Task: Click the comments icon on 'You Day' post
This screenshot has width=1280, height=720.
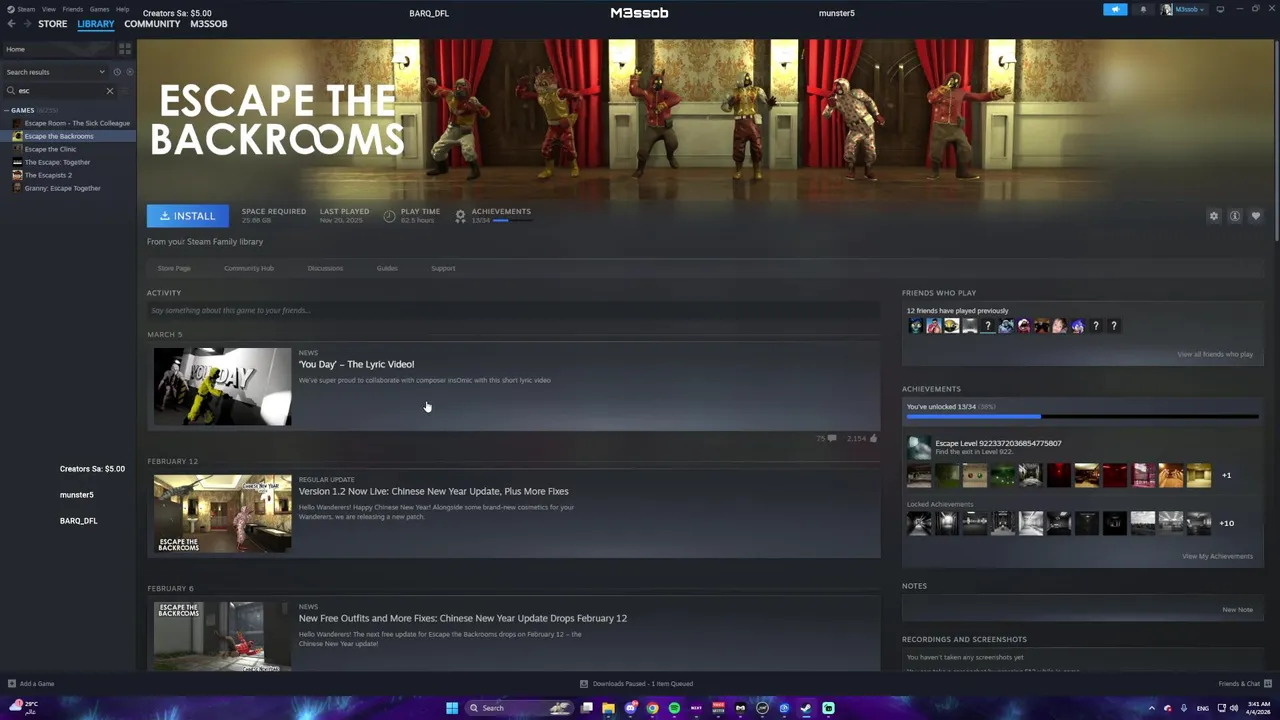Action: 832,438
